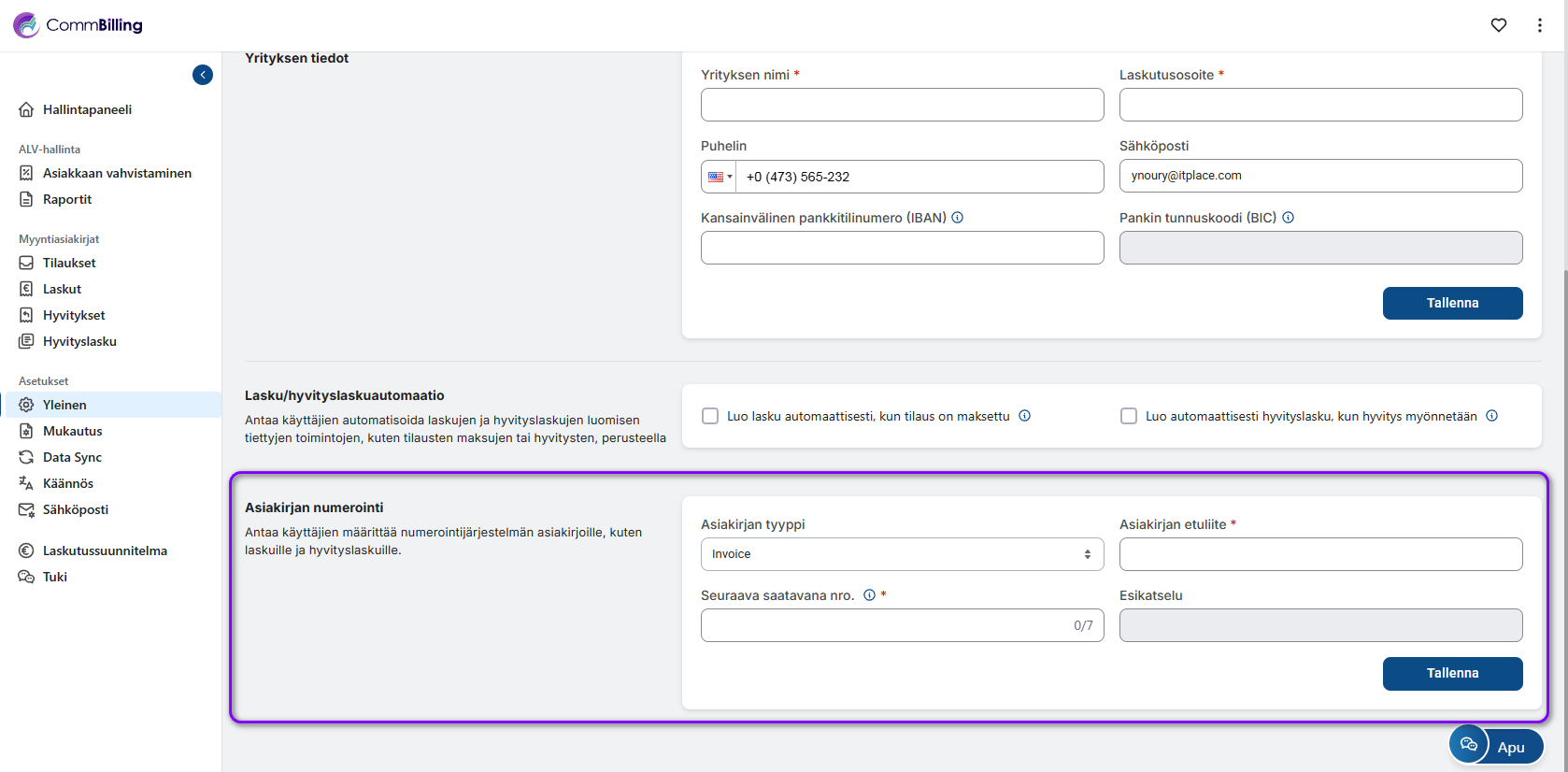
Task: Open the Apu help chat button
Action: [x=1495, y=746]
